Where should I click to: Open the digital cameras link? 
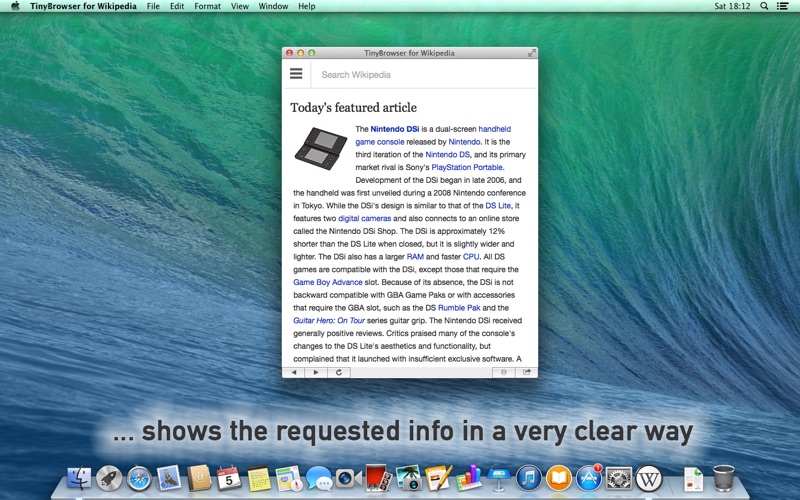[x=365, y=218]
